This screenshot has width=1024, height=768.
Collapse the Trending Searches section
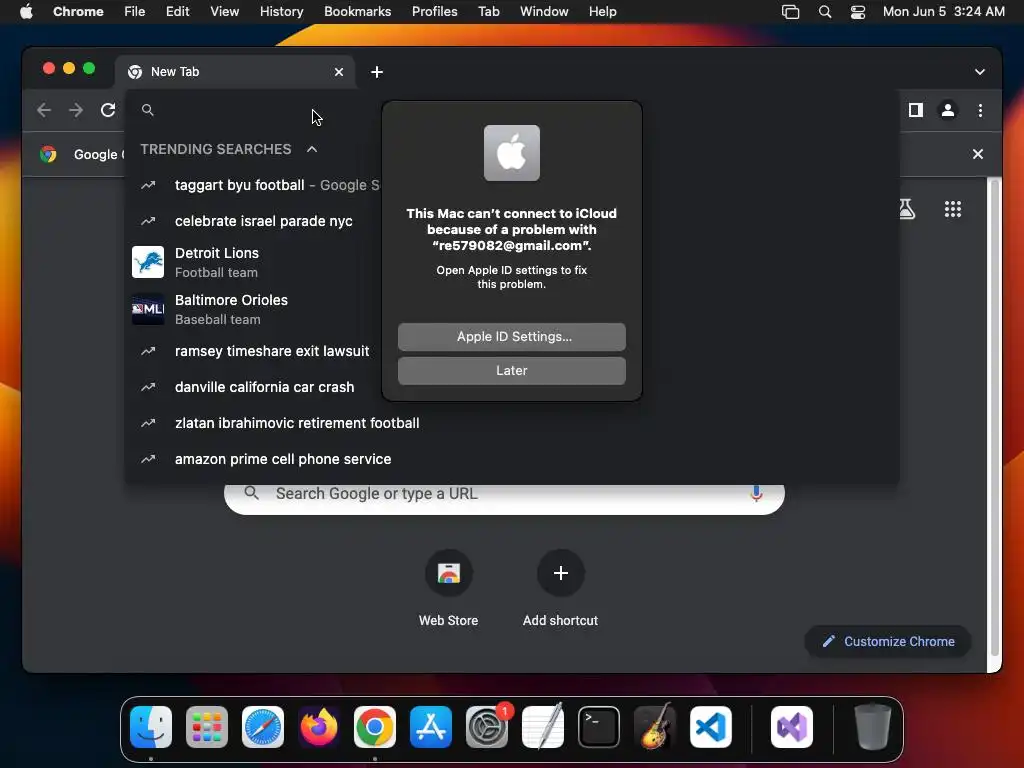312,149
